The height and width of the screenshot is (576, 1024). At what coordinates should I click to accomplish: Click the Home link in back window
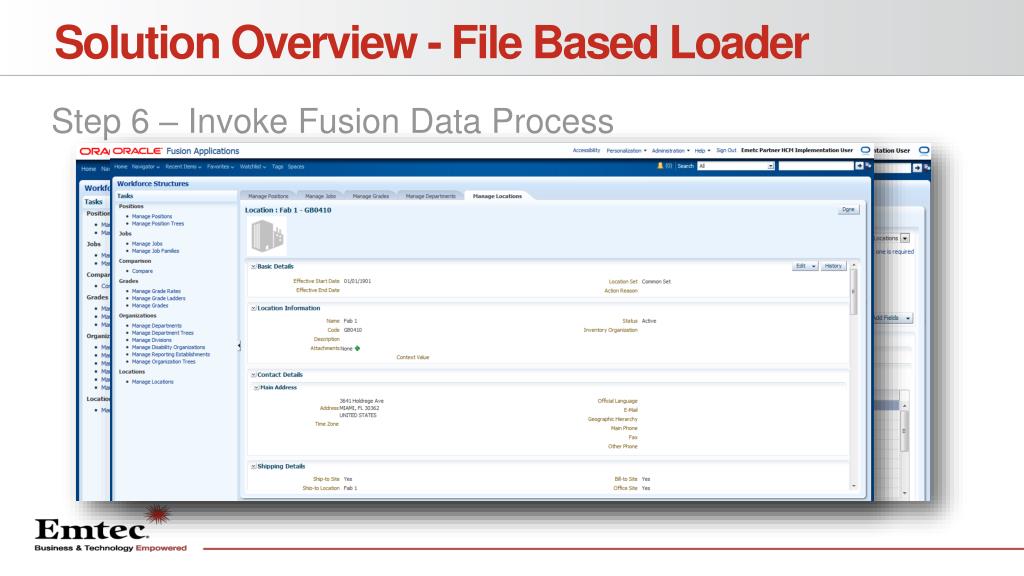[88, 168]
